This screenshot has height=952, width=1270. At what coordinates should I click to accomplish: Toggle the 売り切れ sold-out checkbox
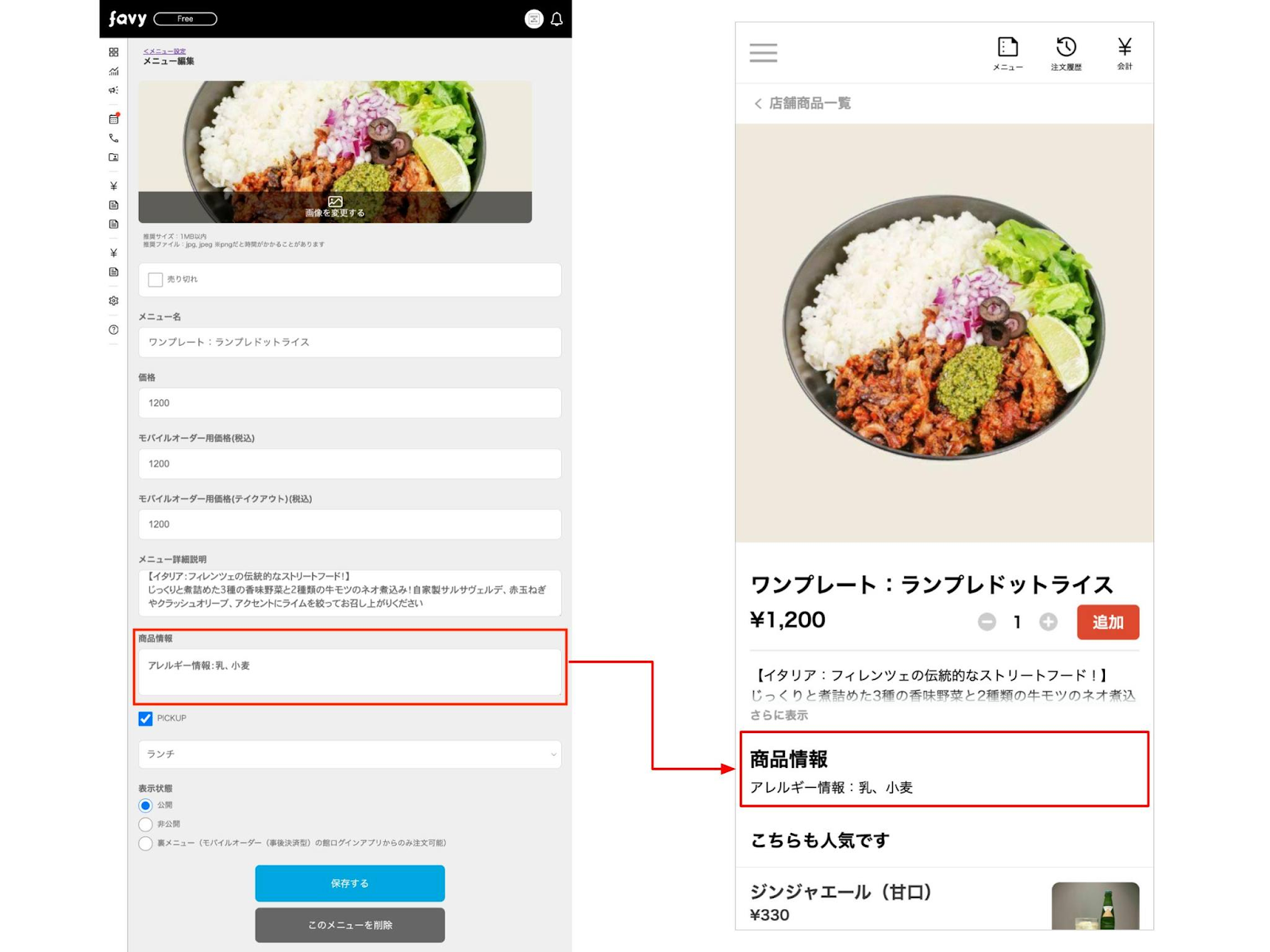[x=156, y=279]
